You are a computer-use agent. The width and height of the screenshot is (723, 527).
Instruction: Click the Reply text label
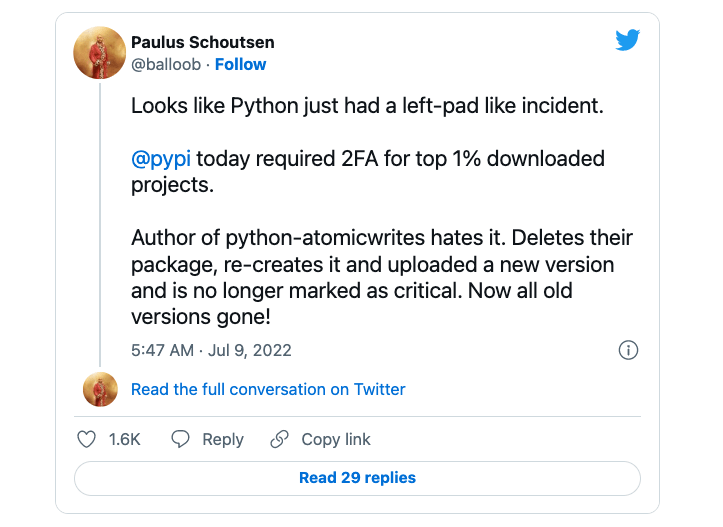tap(223, 439)
